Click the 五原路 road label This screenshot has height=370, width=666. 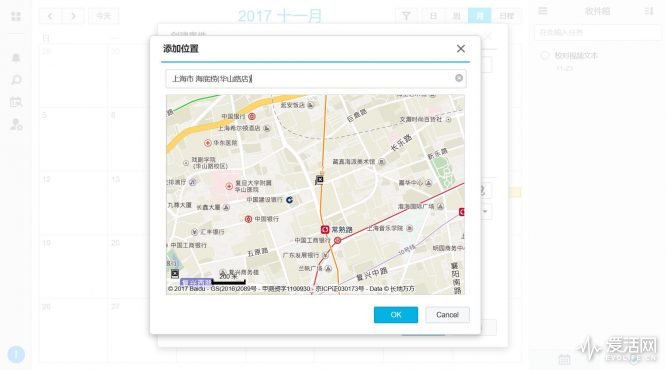coord(258,252)
